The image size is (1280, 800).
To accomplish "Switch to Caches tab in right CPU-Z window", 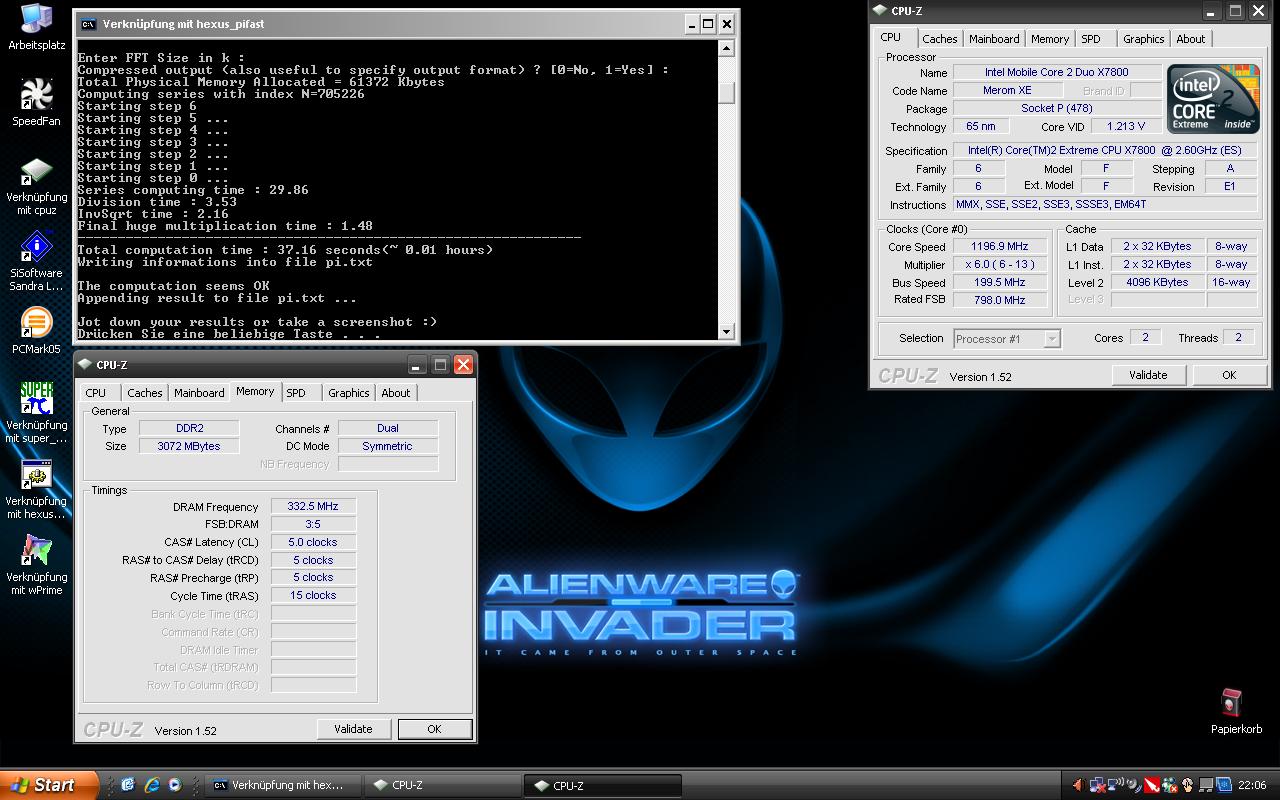I will pos(939,39).
